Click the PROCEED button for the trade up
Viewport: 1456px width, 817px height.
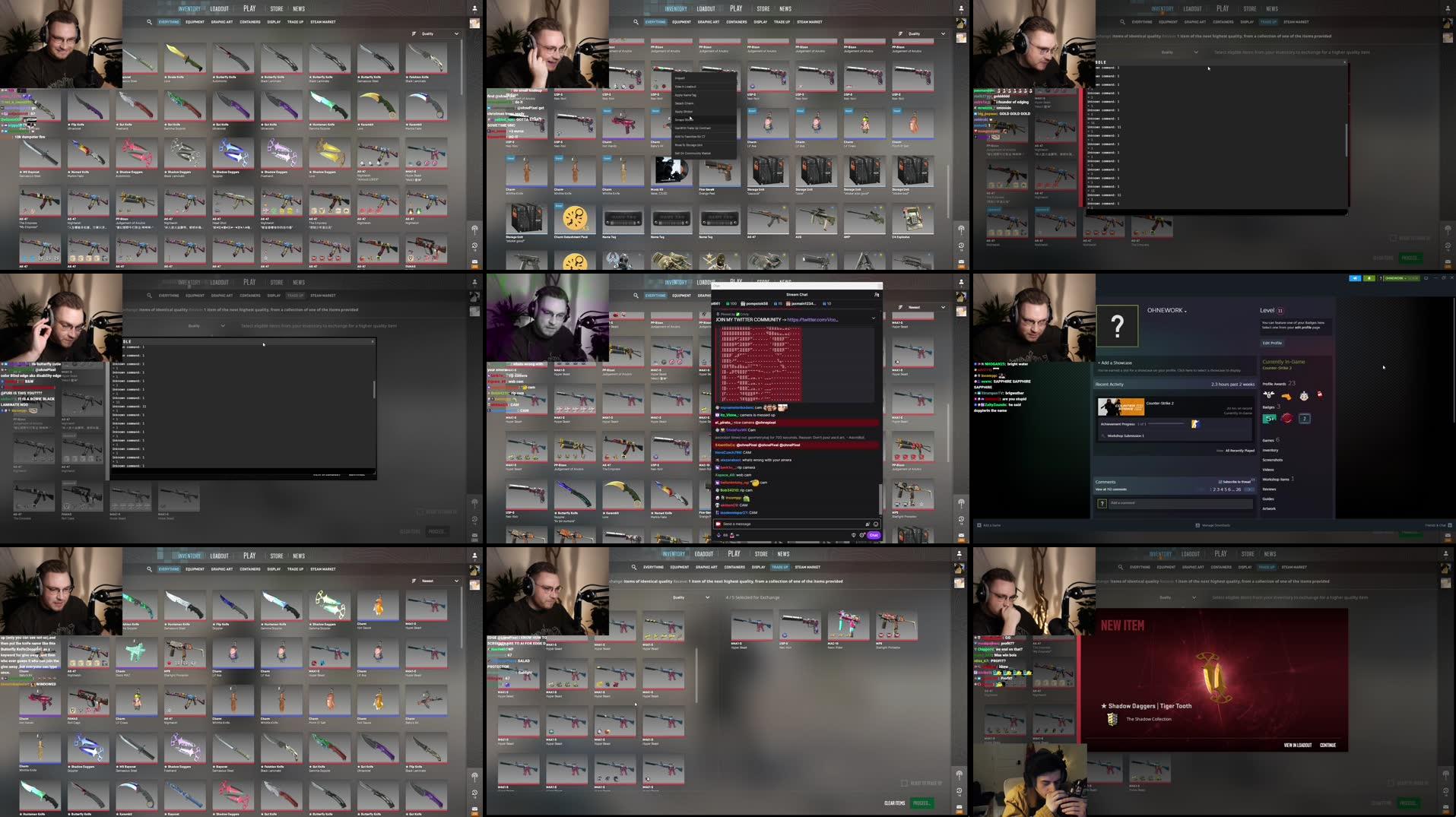click(x=921, y=803)
